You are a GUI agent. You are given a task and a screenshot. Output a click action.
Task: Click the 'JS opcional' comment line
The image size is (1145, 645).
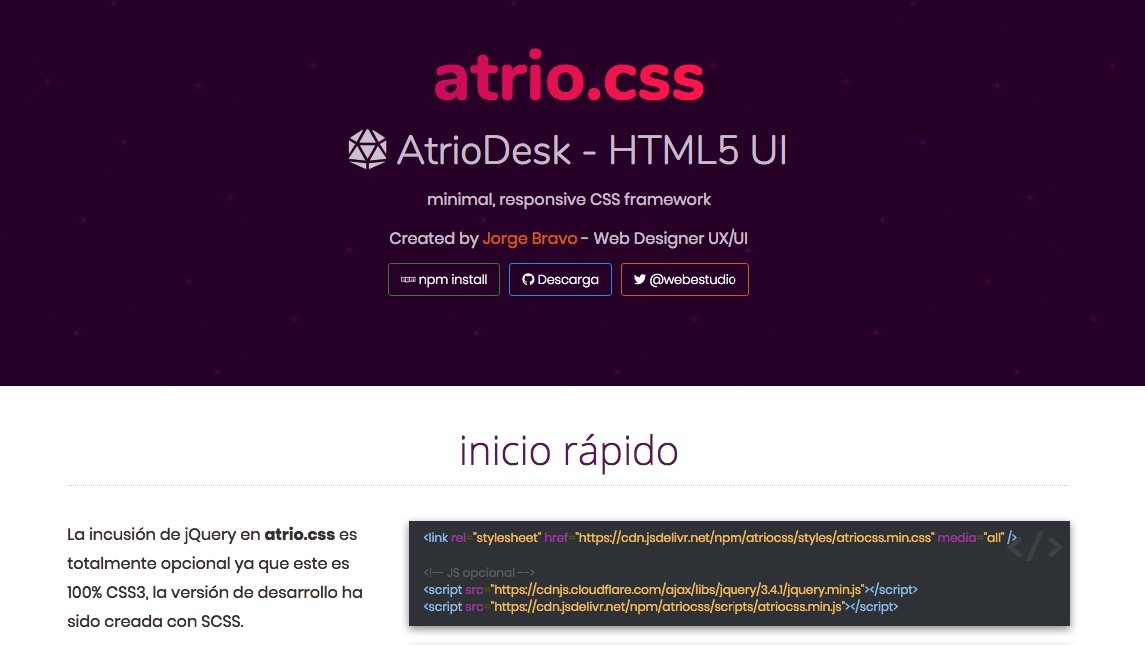click(x=479, y=573)
